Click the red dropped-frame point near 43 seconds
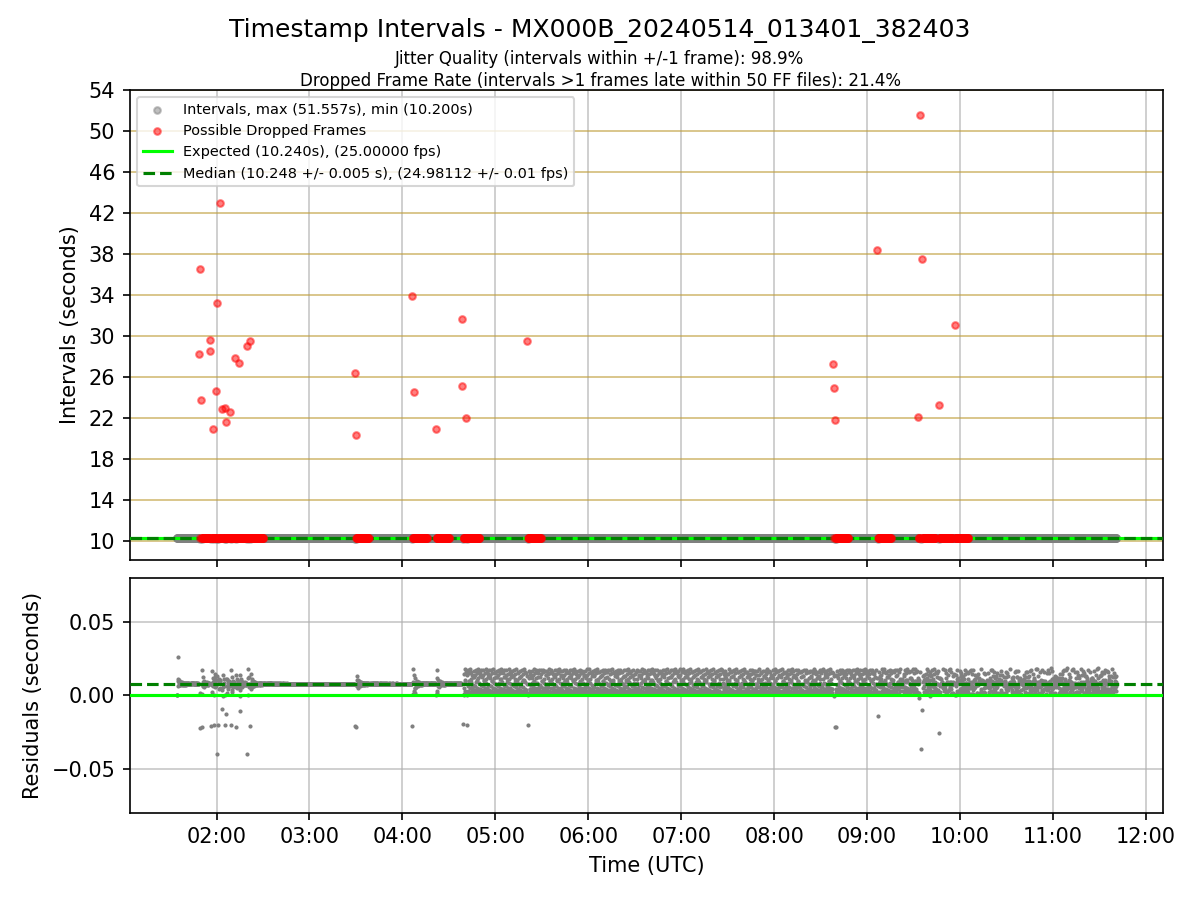This screenshot has height=900, width=1200. pos(220,203)
